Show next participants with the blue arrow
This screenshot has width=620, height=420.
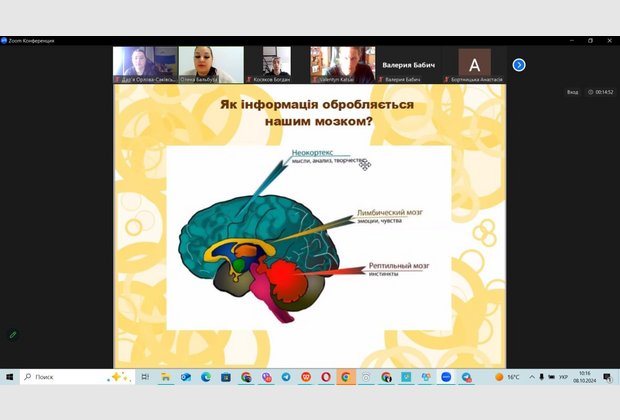519,65
